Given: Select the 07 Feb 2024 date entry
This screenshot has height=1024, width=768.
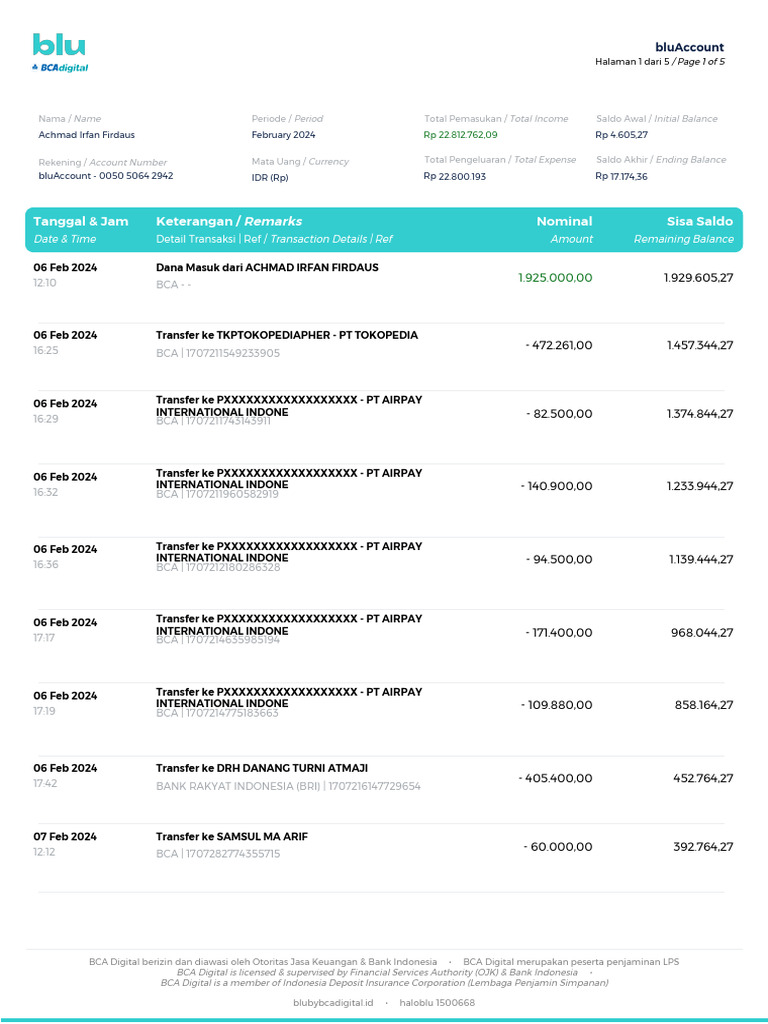Looking at the screenshot, I should (65, 837).
